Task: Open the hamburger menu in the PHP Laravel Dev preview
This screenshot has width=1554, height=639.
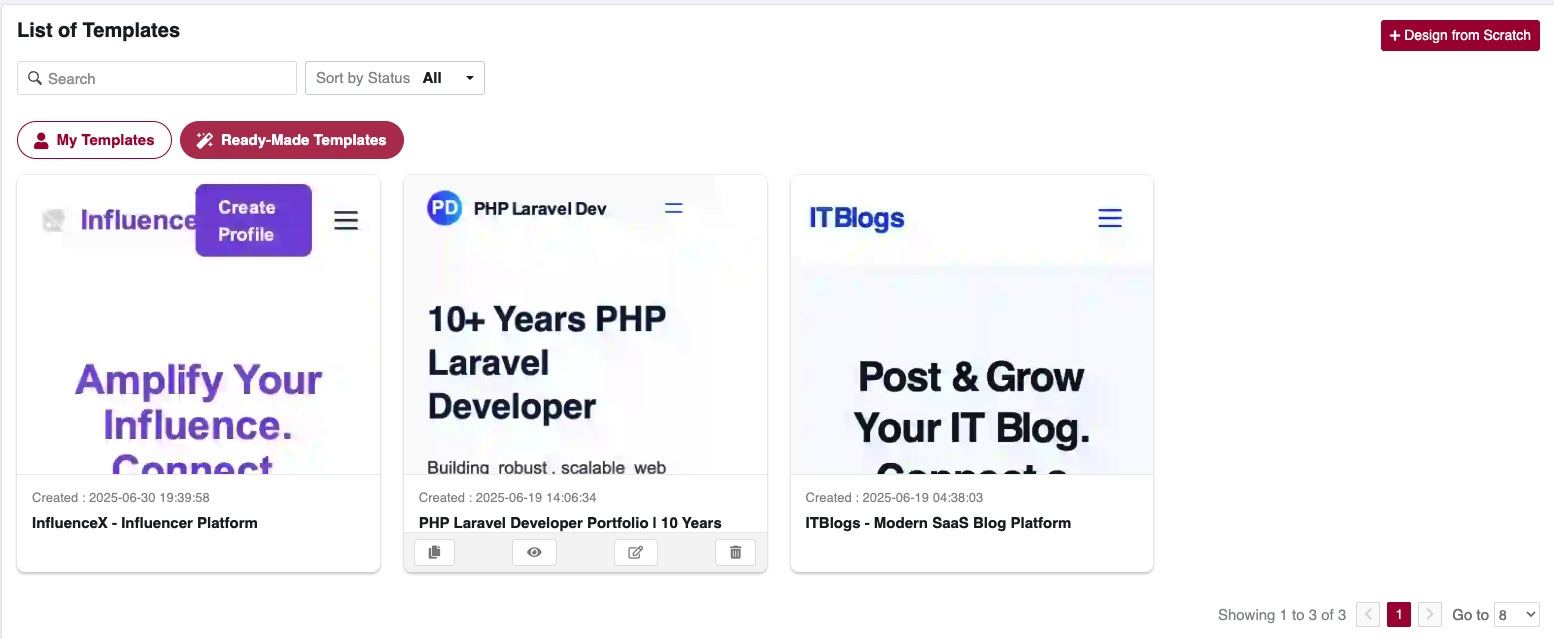Action: tap(674, 208)
